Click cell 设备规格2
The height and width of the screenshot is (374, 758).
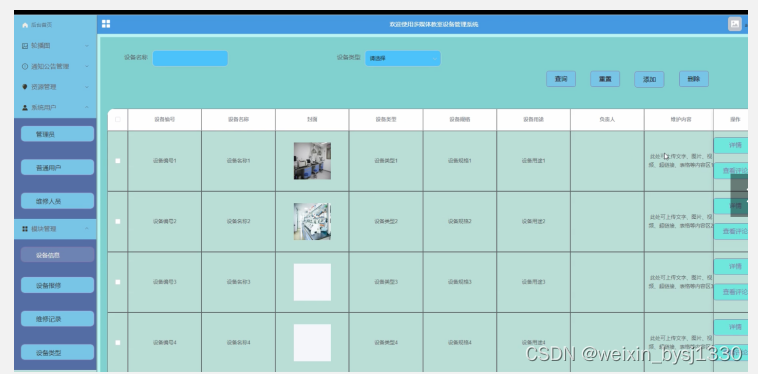[x=460, y=221]
